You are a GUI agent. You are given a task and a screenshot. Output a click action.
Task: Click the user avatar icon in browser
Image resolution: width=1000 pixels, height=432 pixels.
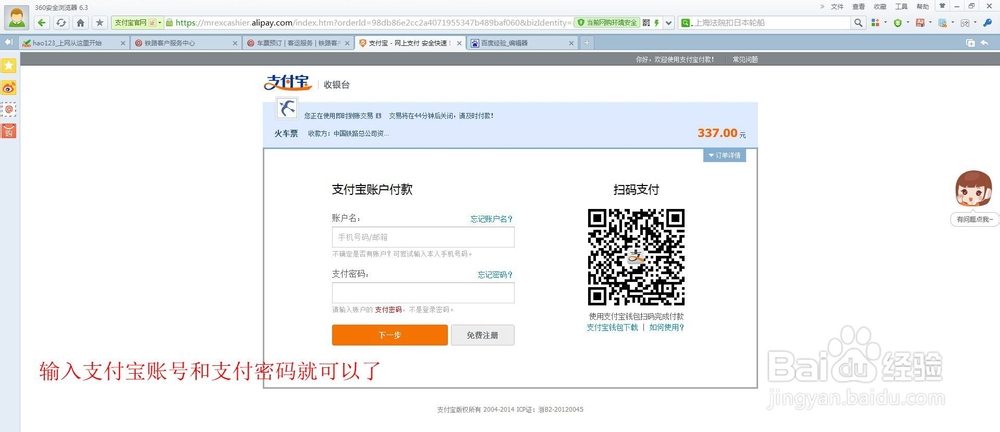(x=17, y=17)
